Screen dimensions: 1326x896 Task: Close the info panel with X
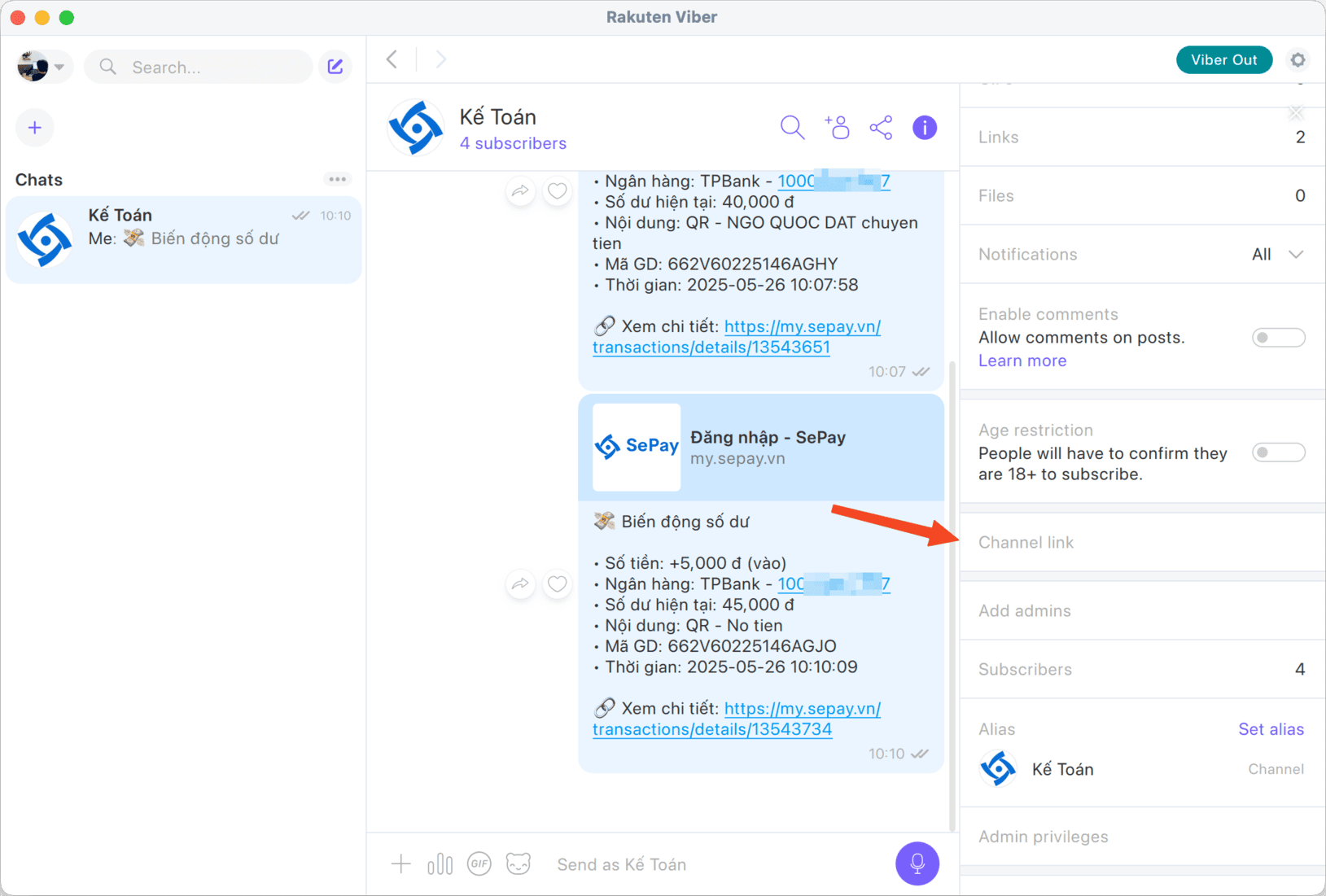(1296, 112)
